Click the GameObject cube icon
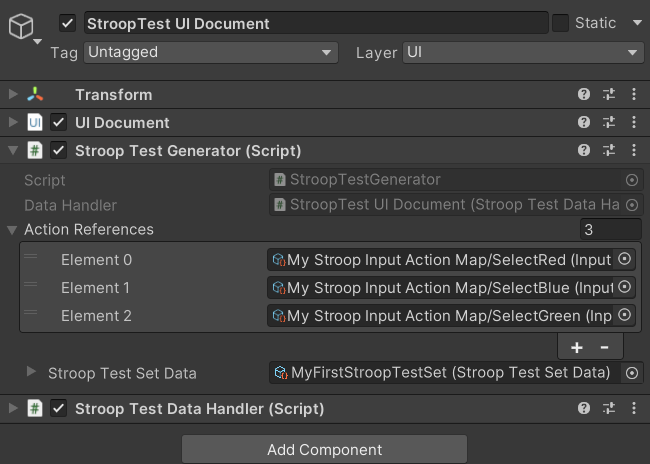The width and height of the screenshot is (650, 464). point(21,27)
